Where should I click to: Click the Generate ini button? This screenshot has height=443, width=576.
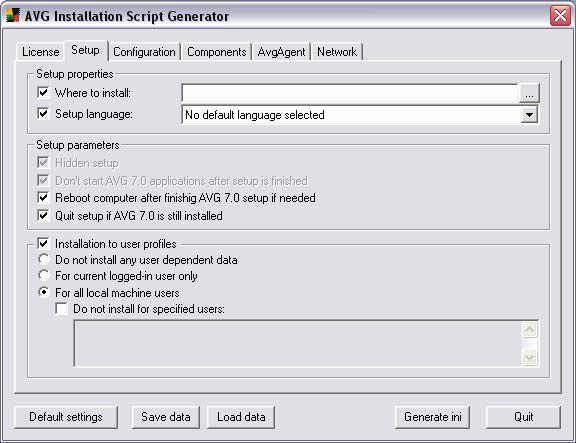click(432, 417)
